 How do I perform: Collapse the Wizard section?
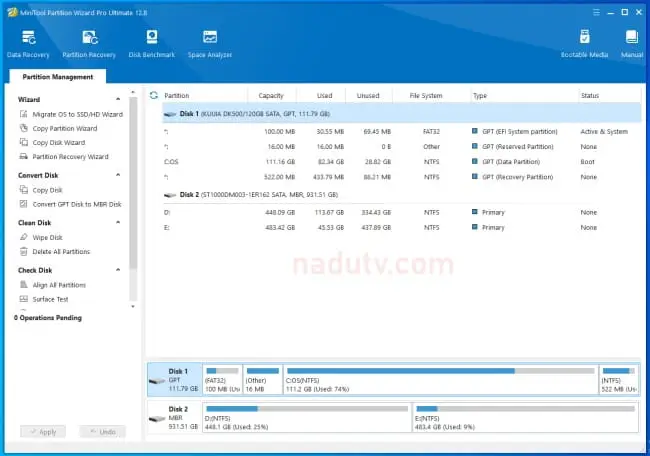118,99
